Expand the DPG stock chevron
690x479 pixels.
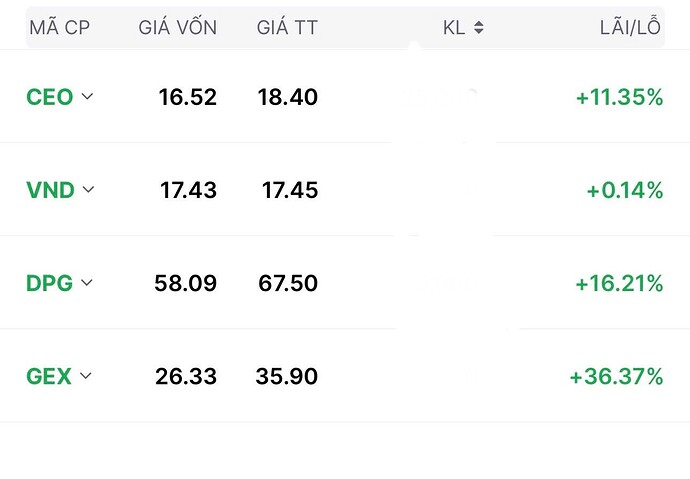click(86, 283)
